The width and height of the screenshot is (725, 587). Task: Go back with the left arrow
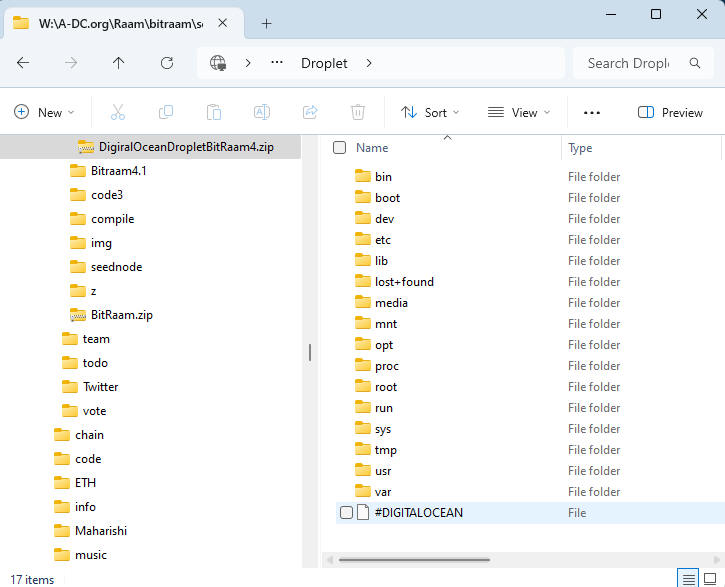pos(23,63)
